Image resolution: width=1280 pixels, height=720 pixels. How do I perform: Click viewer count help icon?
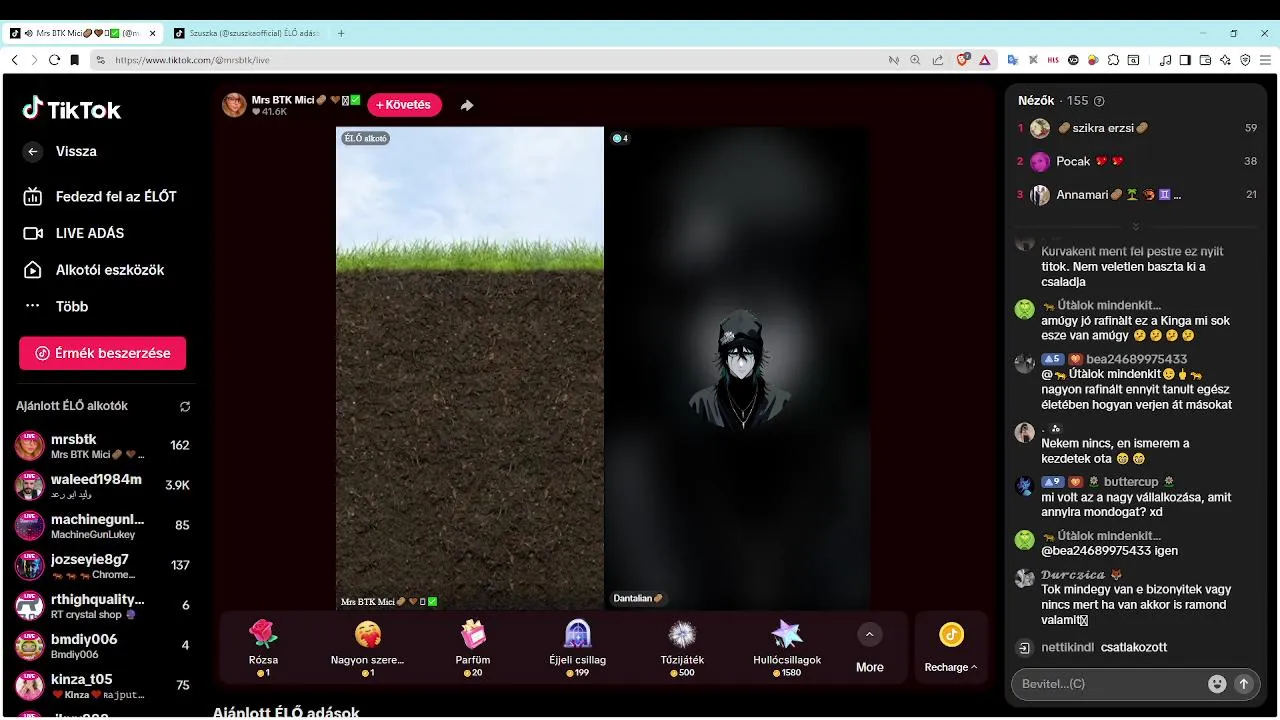click(1100, 101)
